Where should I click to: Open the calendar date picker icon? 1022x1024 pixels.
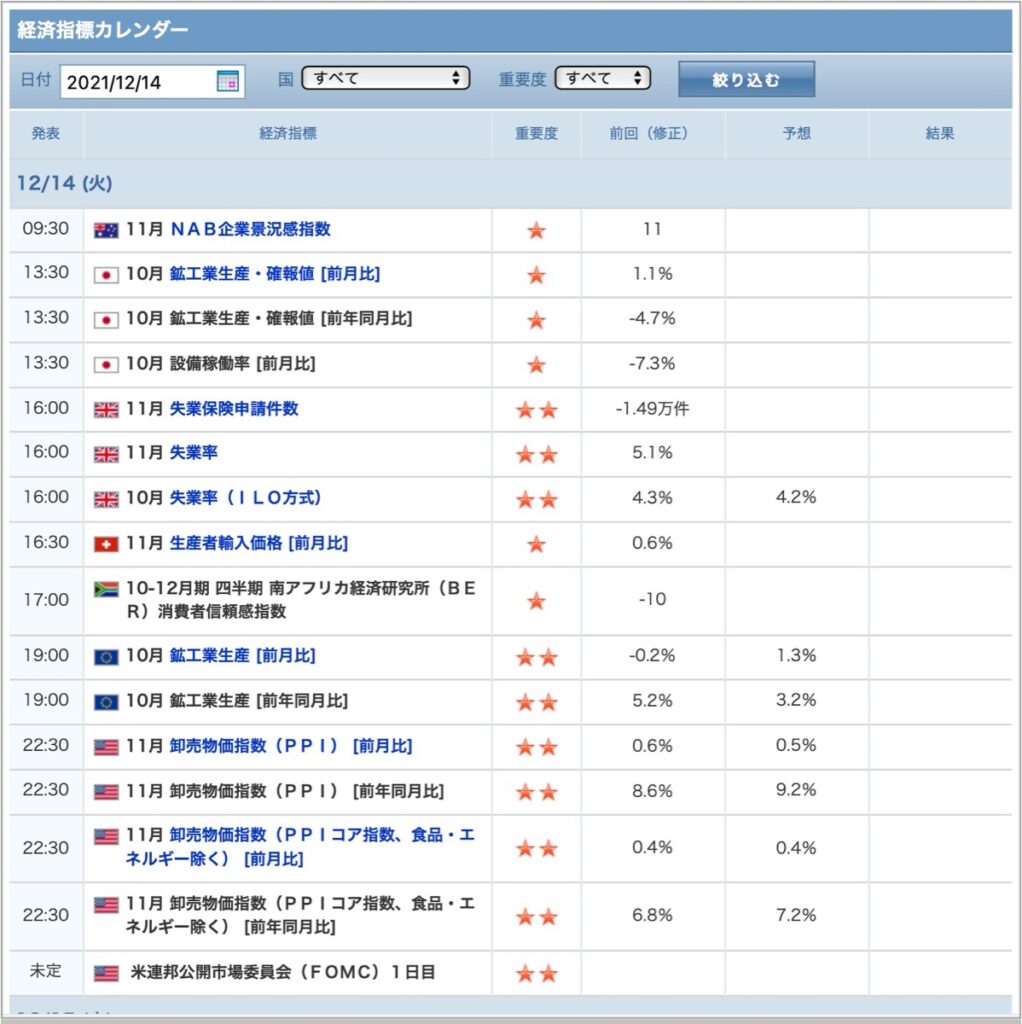tap(227, 82)
